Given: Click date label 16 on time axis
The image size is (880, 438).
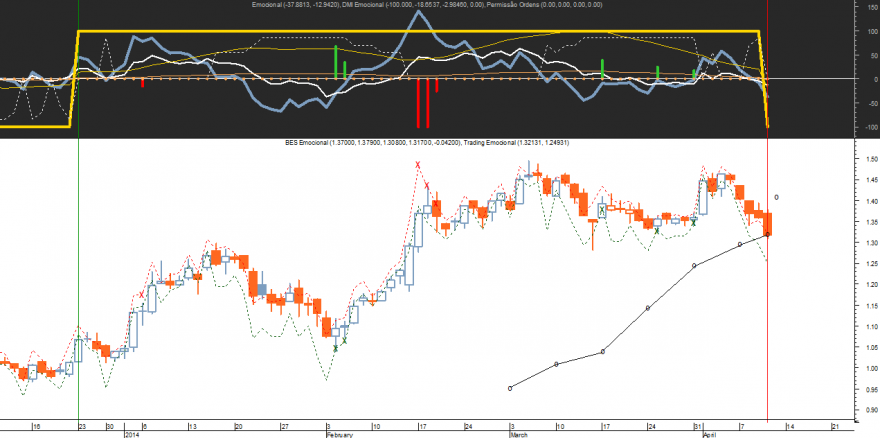Looking at the screenshot, I should [x=37, y=426].
